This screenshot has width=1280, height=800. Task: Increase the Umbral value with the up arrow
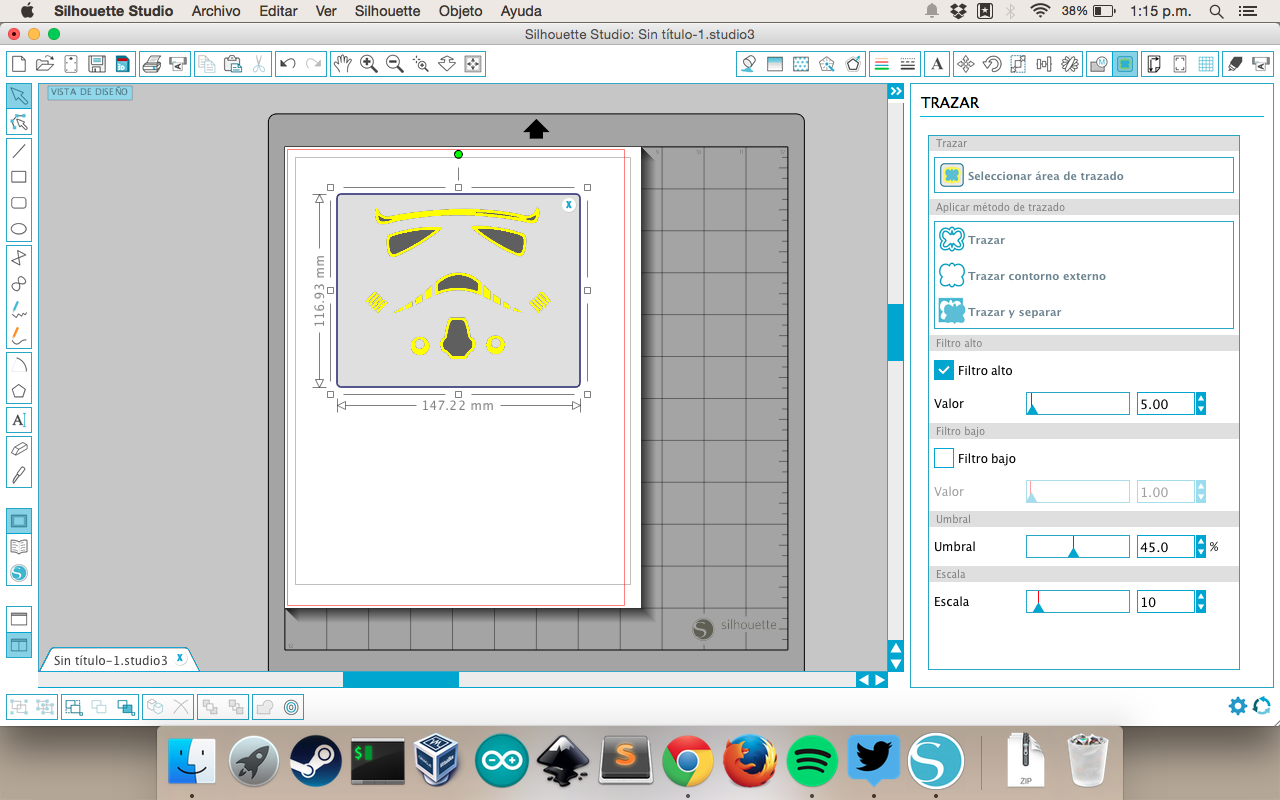pyautogui.click(x=1201, y=541)
